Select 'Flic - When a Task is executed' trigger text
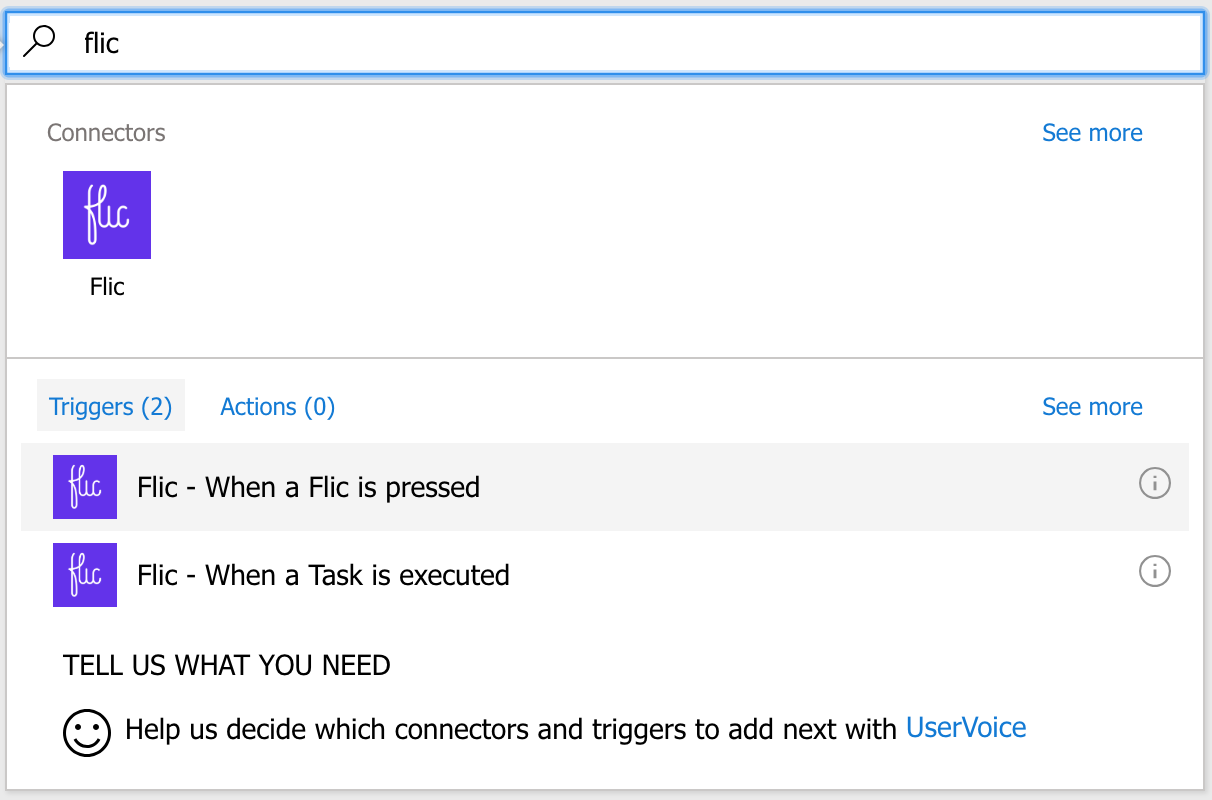The width and height of the screenshot is (1212, 800). (323, 576)
